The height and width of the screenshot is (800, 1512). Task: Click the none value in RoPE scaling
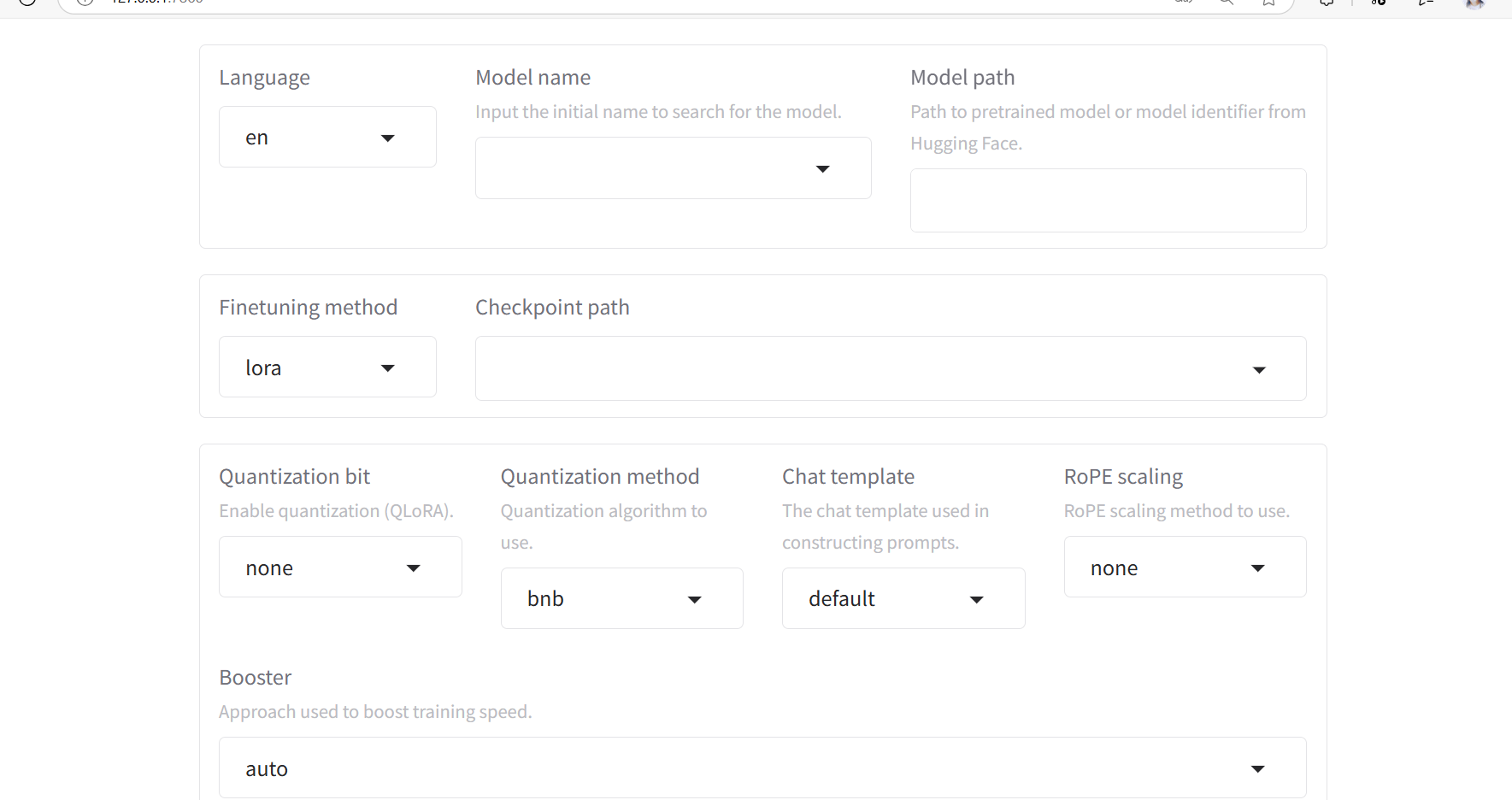pos(1114,568)
